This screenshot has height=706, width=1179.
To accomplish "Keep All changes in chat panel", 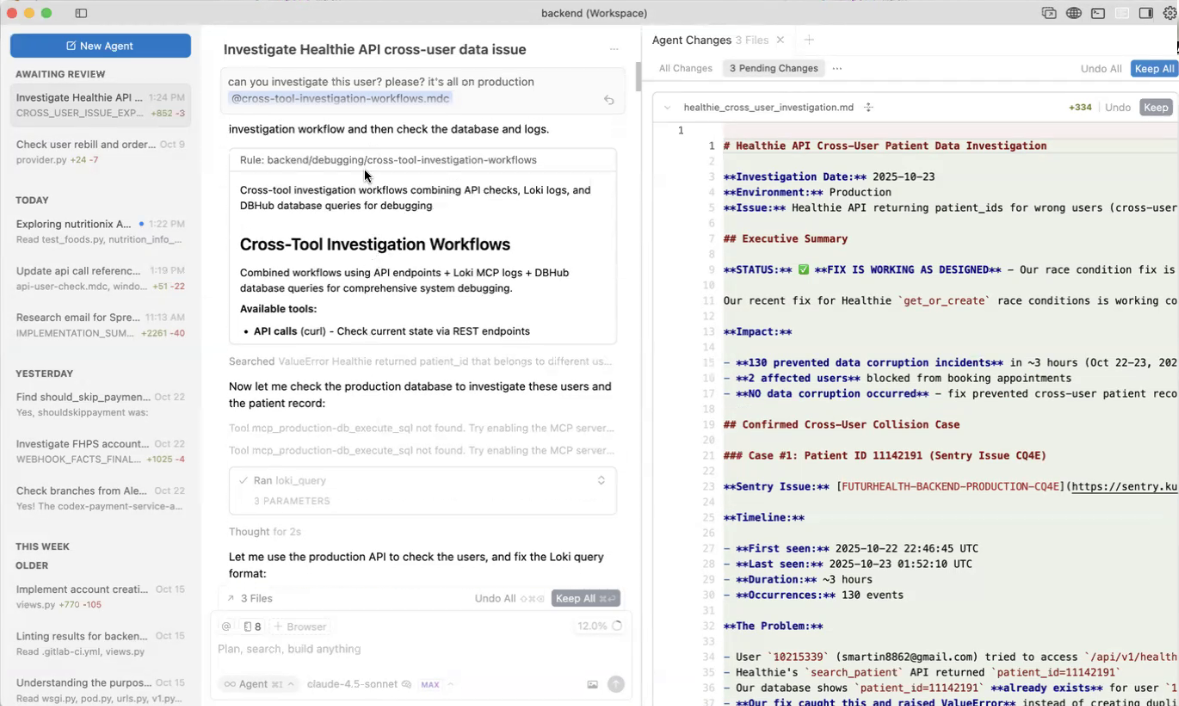I will pyautogui.click(x=585, y=598).
